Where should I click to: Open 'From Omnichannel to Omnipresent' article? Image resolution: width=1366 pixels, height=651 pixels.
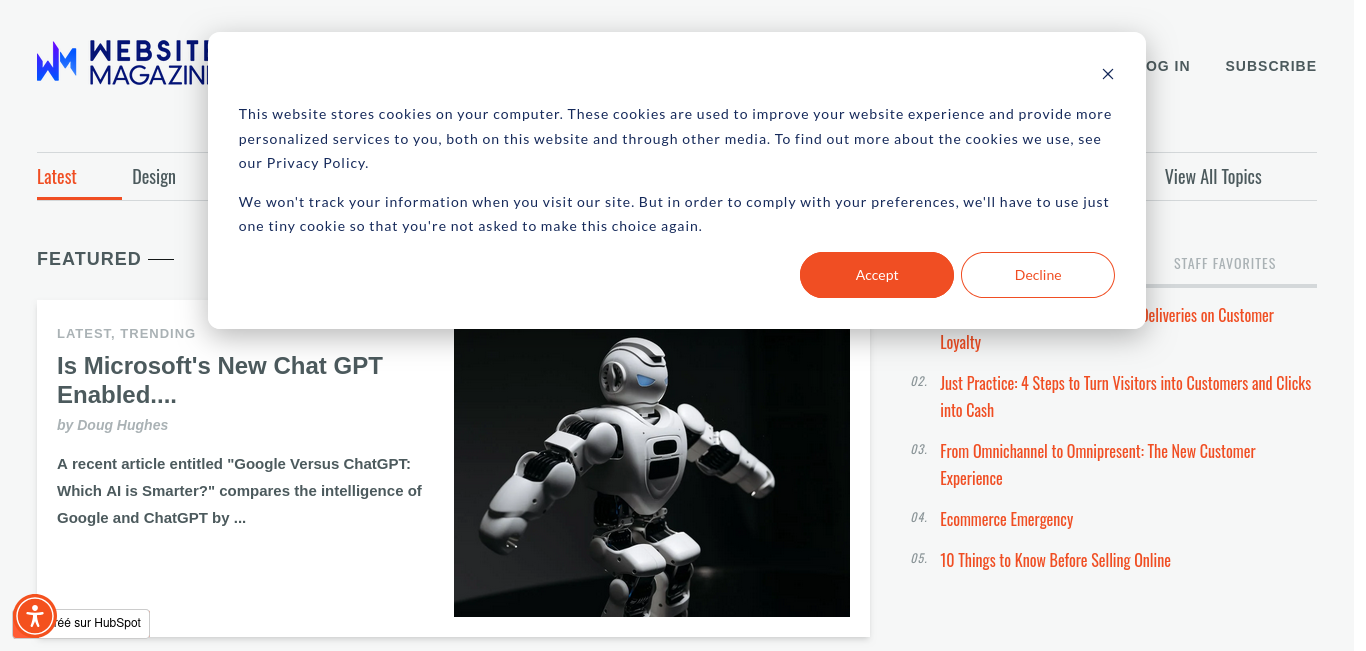1097,465
